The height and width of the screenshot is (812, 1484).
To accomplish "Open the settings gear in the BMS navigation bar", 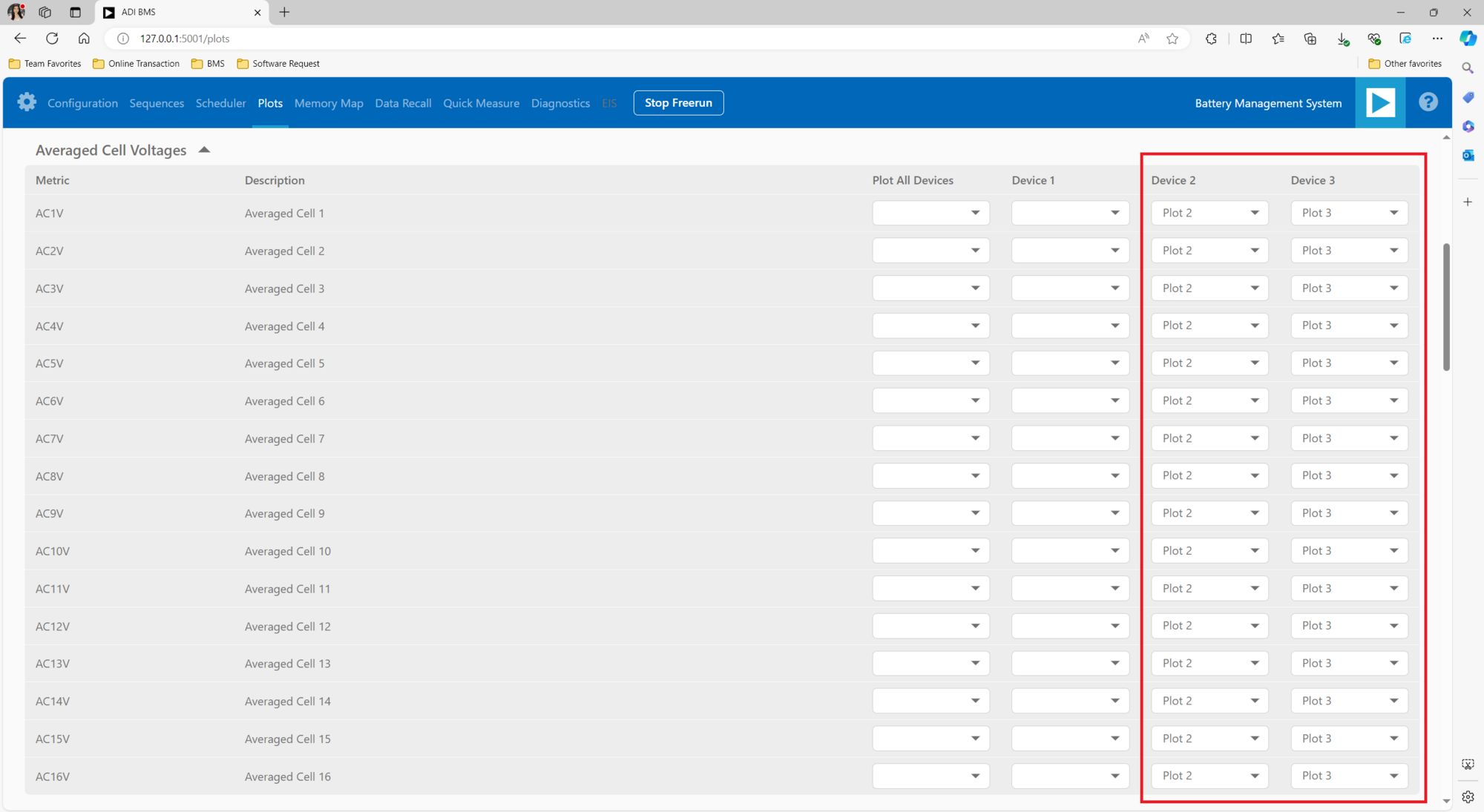I will pyautogui.click(x=26, y=102).
